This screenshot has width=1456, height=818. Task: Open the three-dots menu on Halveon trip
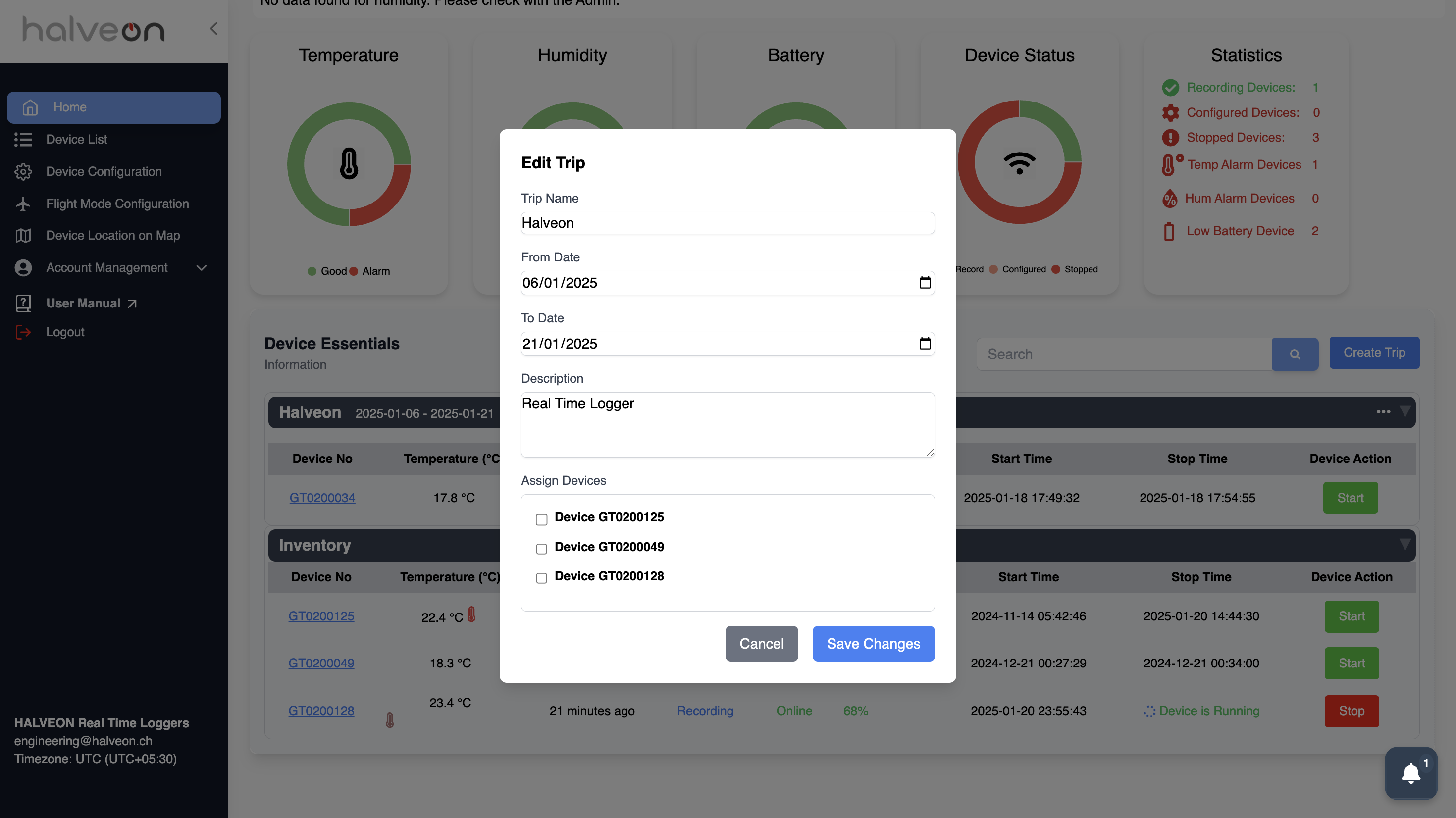(x=1383, y=412)
